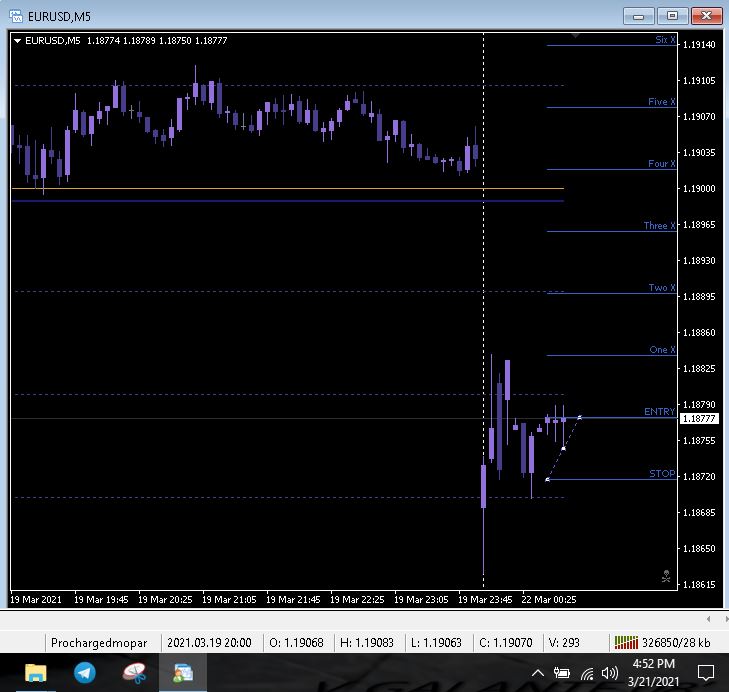Close the EURUSD,M5 chart window
This screenshot has height=692, width=729.
[706, 16]
